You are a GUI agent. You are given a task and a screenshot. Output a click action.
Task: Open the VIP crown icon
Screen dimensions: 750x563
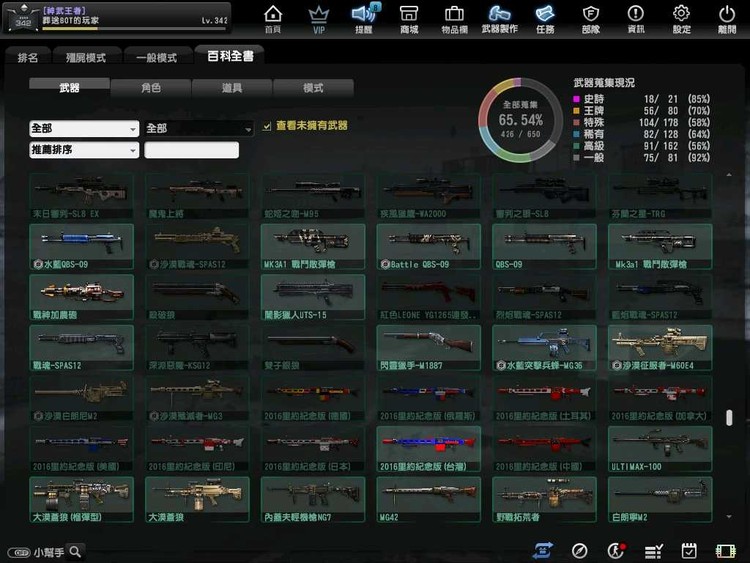[x=319, y=19]
